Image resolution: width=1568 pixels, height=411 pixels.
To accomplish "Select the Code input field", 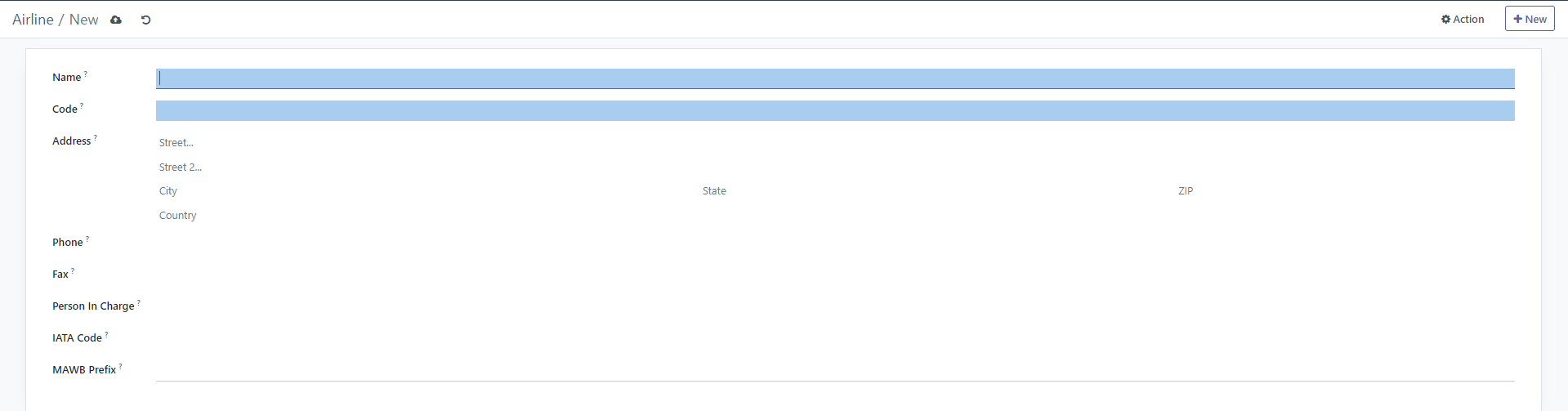I will click(x=833, y=110).
